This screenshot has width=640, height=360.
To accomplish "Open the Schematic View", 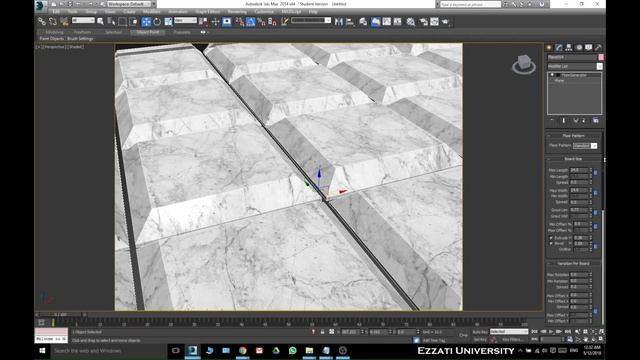I will click(x=397, y=22).
